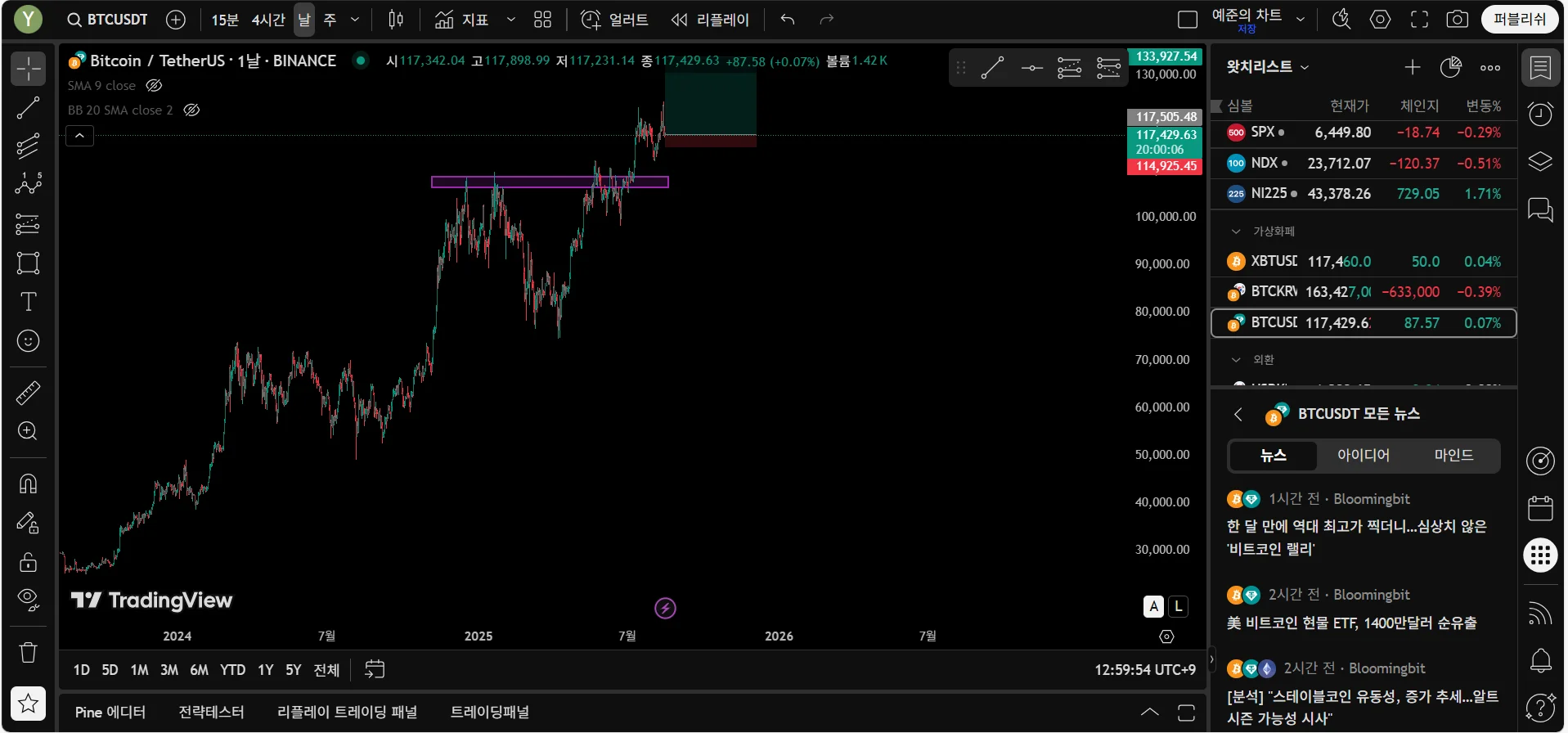The width and height of the screenshot is (1568, 733).
Task: Select the 뉴스 tab
Action: [x=1273, y=456]
